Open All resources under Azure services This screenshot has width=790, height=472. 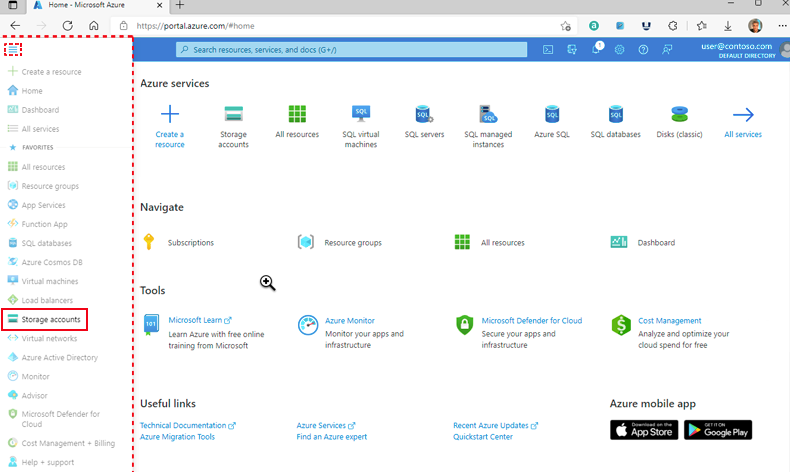(x=297, y=121)
